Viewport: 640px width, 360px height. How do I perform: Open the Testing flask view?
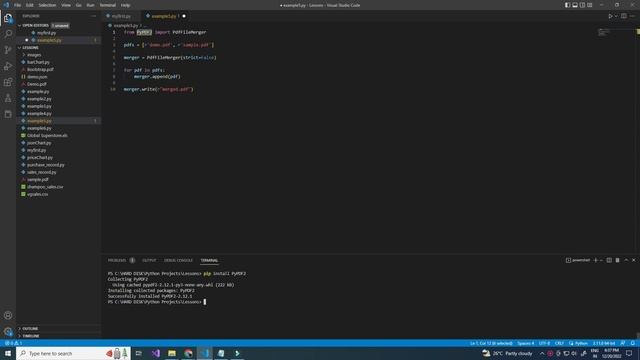[x=8, y=98]
